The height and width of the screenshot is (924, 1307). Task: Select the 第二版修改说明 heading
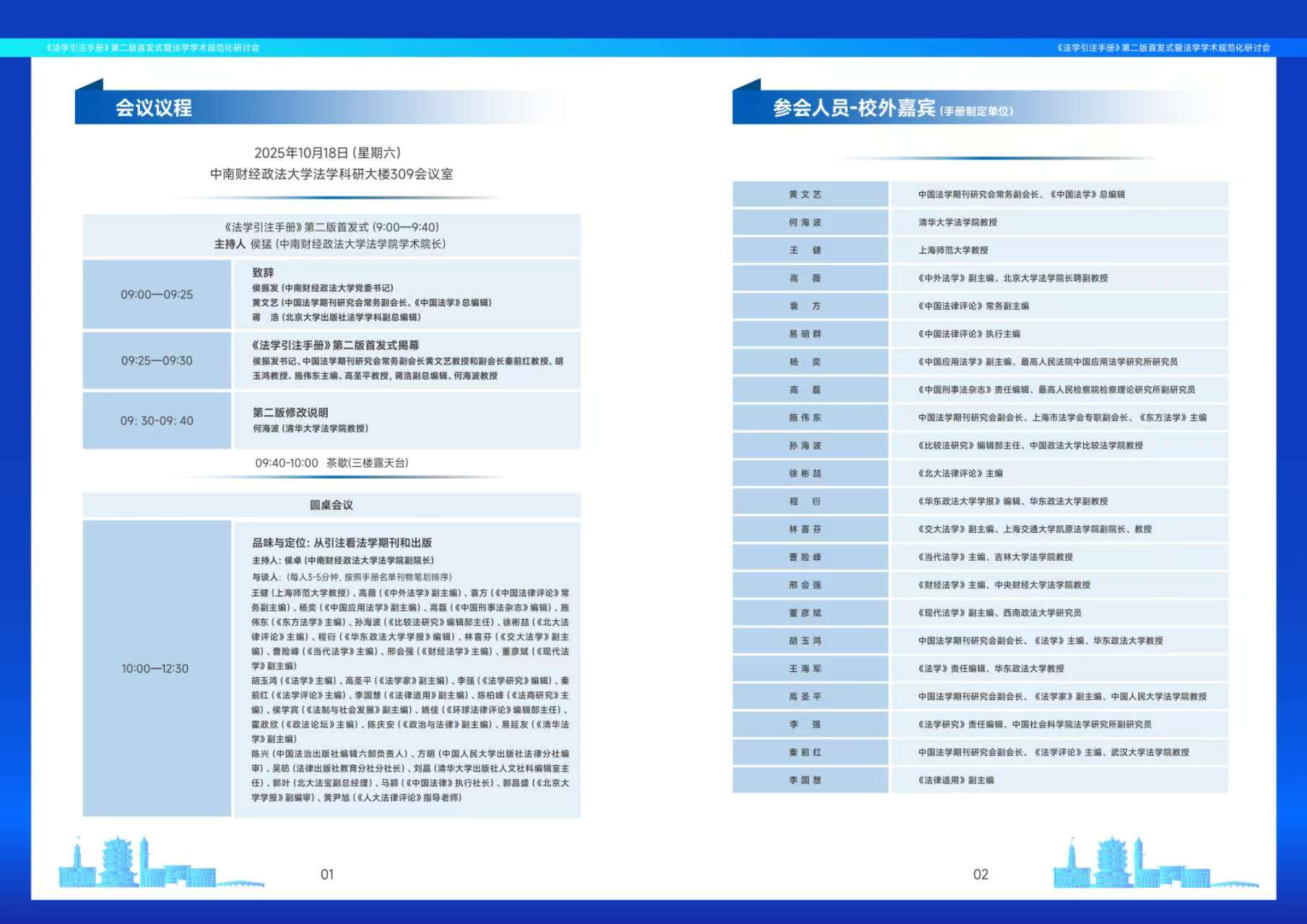point(290,412)
